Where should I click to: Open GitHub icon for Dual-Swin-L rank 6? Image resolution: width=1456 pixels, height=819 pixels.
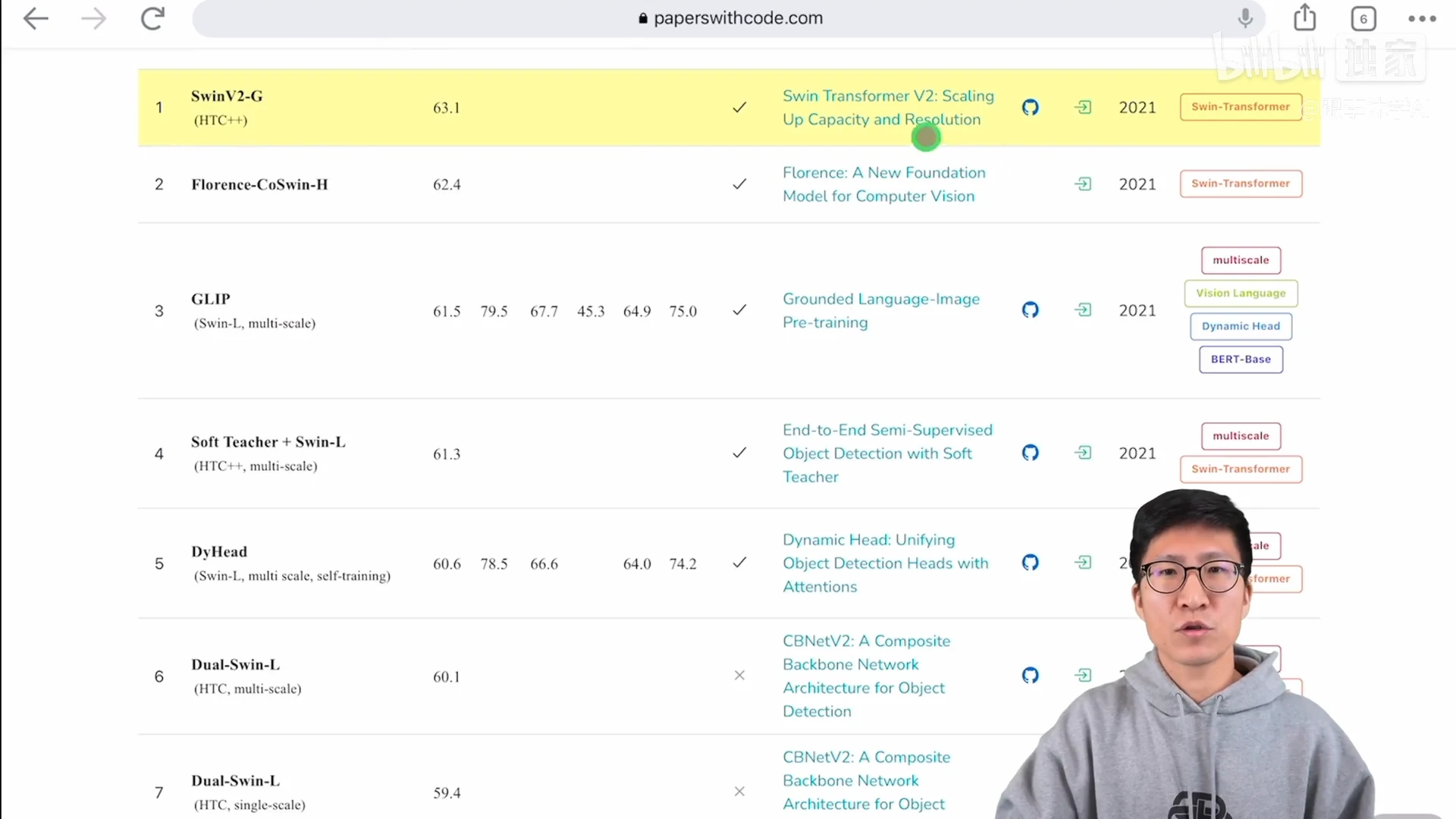tap(1030, 675)
